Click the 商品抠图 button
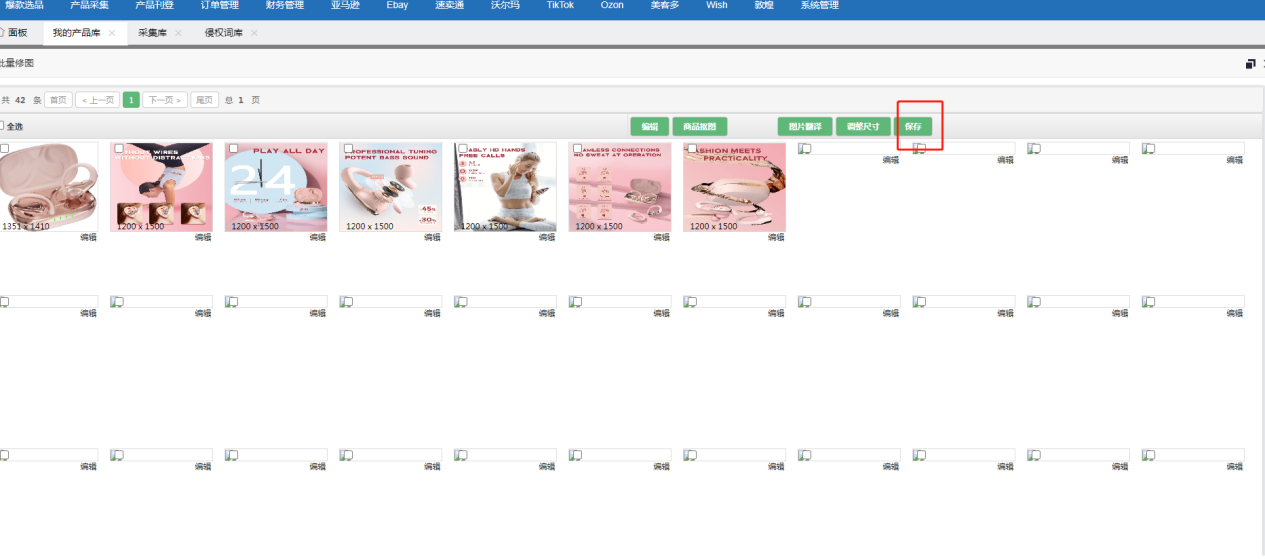The width and height of the screenshot is (1265, 559). point(700,127)
